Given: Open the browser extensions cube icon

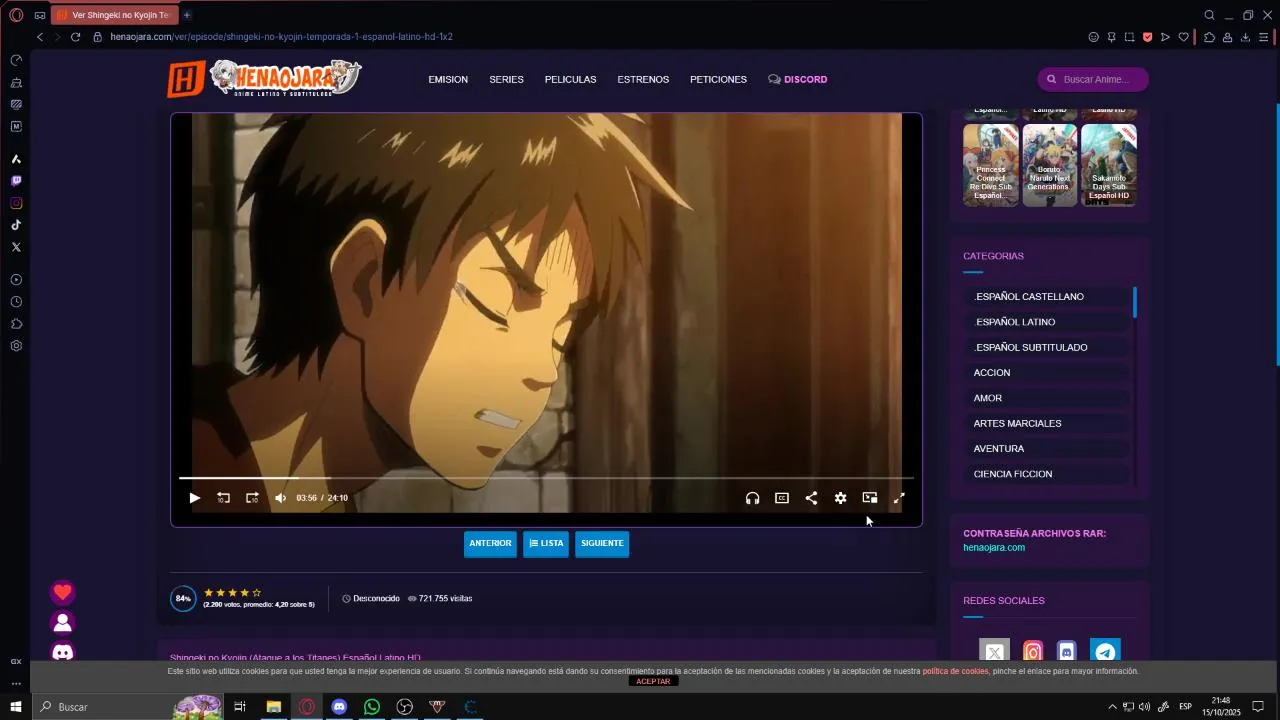Looking at the screenshot, I should tap(1209, 37).
